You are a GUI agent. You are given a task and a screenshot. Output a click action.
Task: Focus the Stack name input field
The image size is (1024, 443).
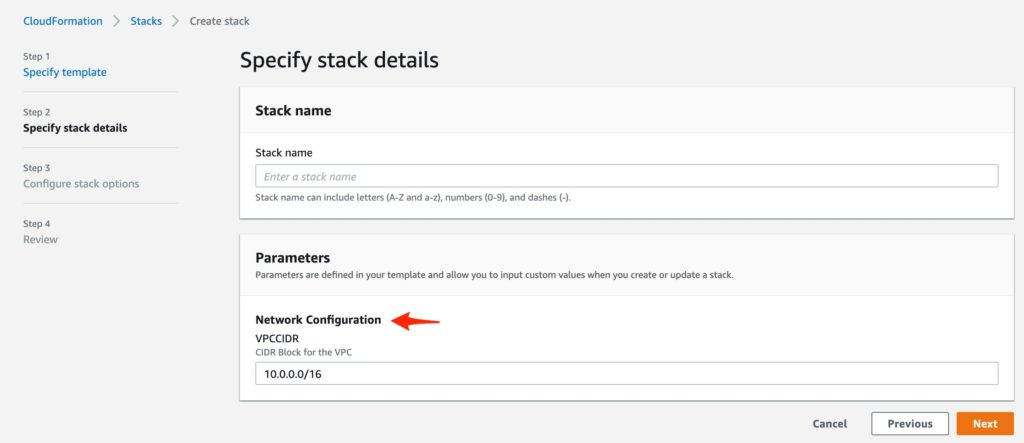pyautogui.click(x=626, y=176)
